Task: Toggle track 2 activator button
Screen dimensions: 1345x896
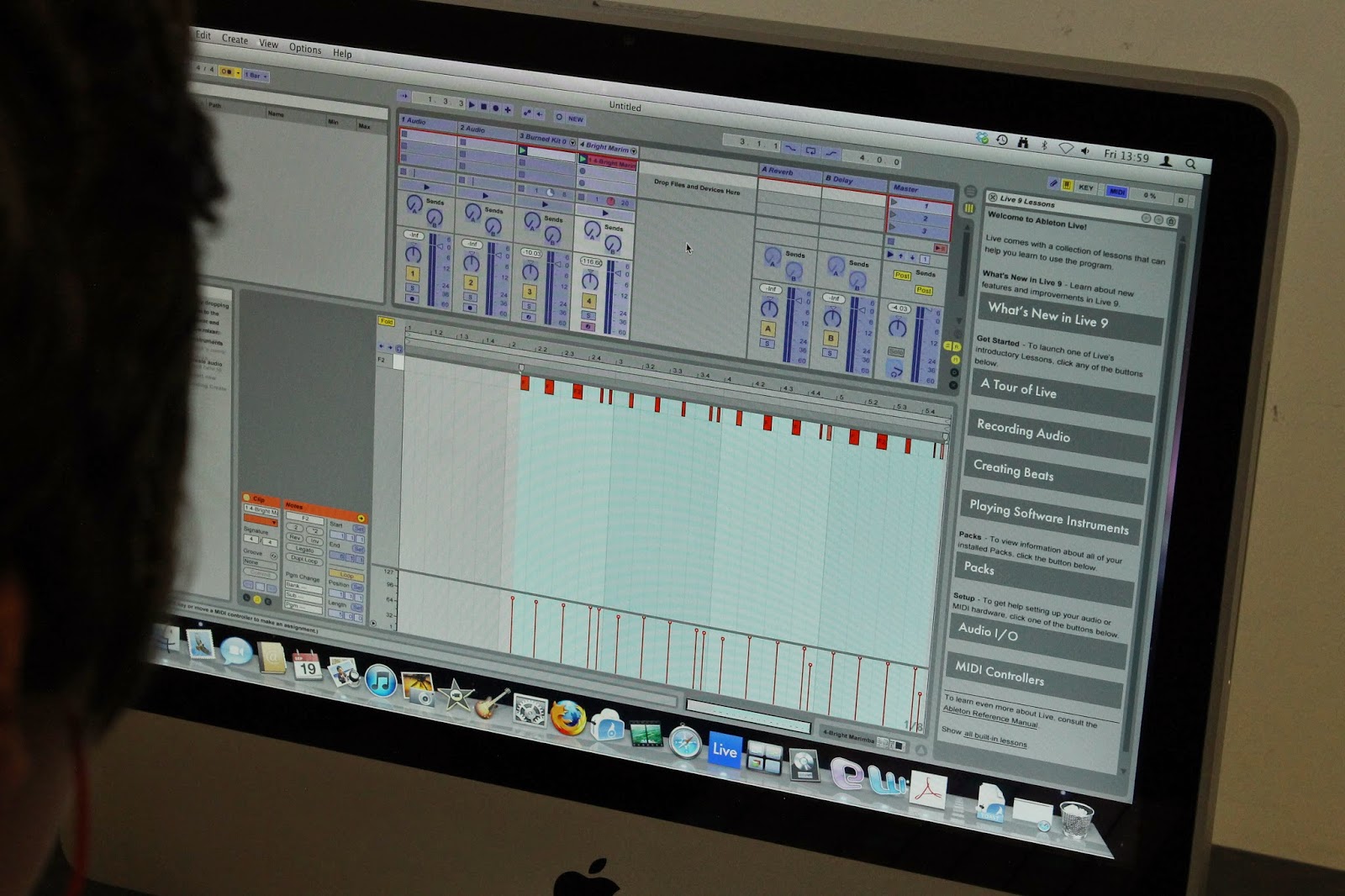Action: click(471, 282)
